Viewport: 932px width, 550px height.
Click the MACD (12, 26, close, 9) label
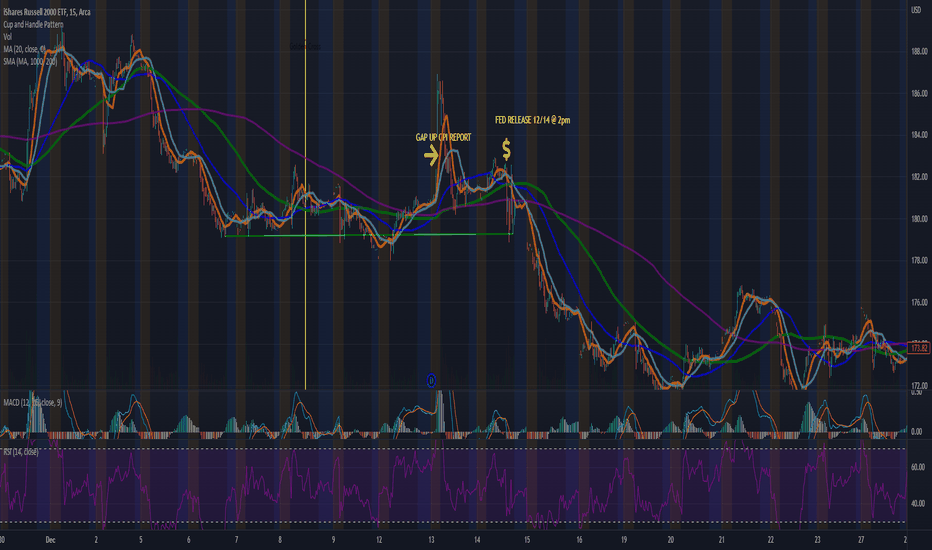(x=32, y=403)
